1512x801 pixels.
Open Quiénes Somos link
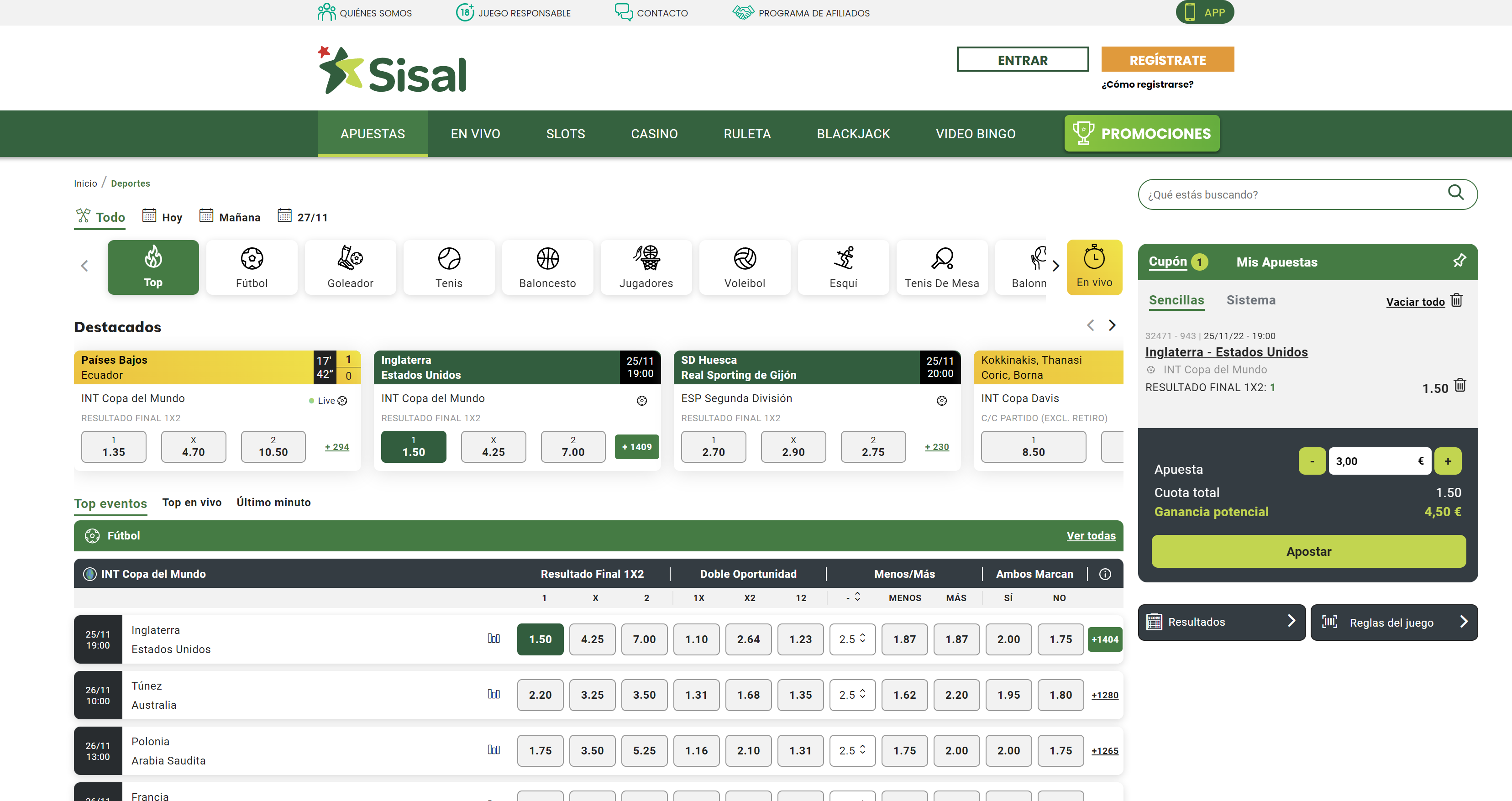(364, 12)
